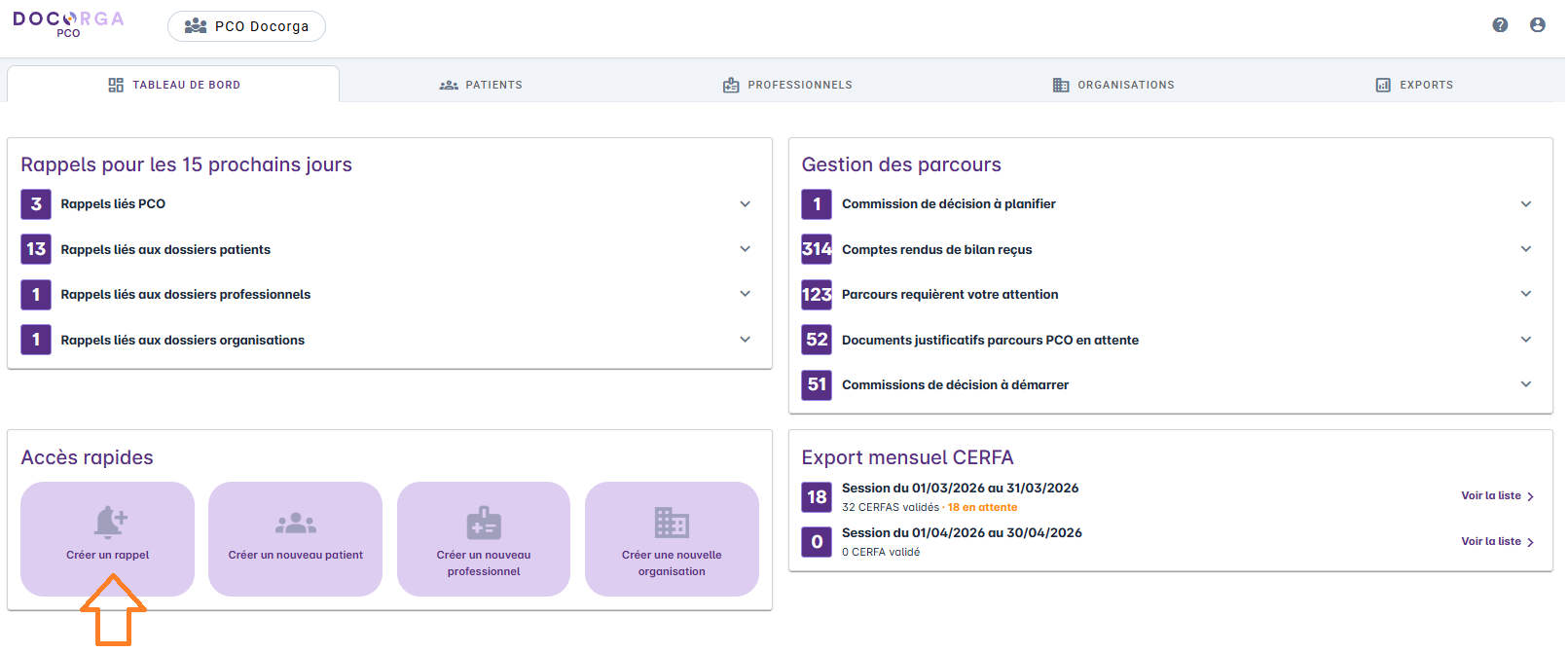The height and width of the screenshot is (653, 1568).
Task: Expand Rappels liés PCO section
Action: coord(745,204)
